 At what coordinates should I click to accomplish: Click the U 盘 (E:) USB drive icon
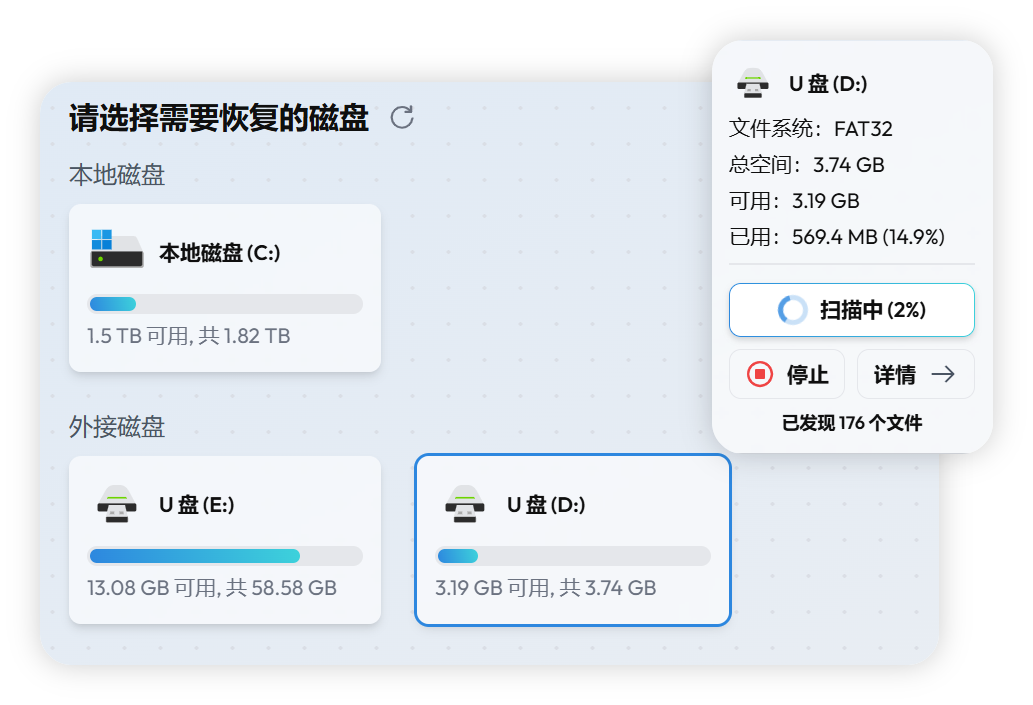pos(117,505)
